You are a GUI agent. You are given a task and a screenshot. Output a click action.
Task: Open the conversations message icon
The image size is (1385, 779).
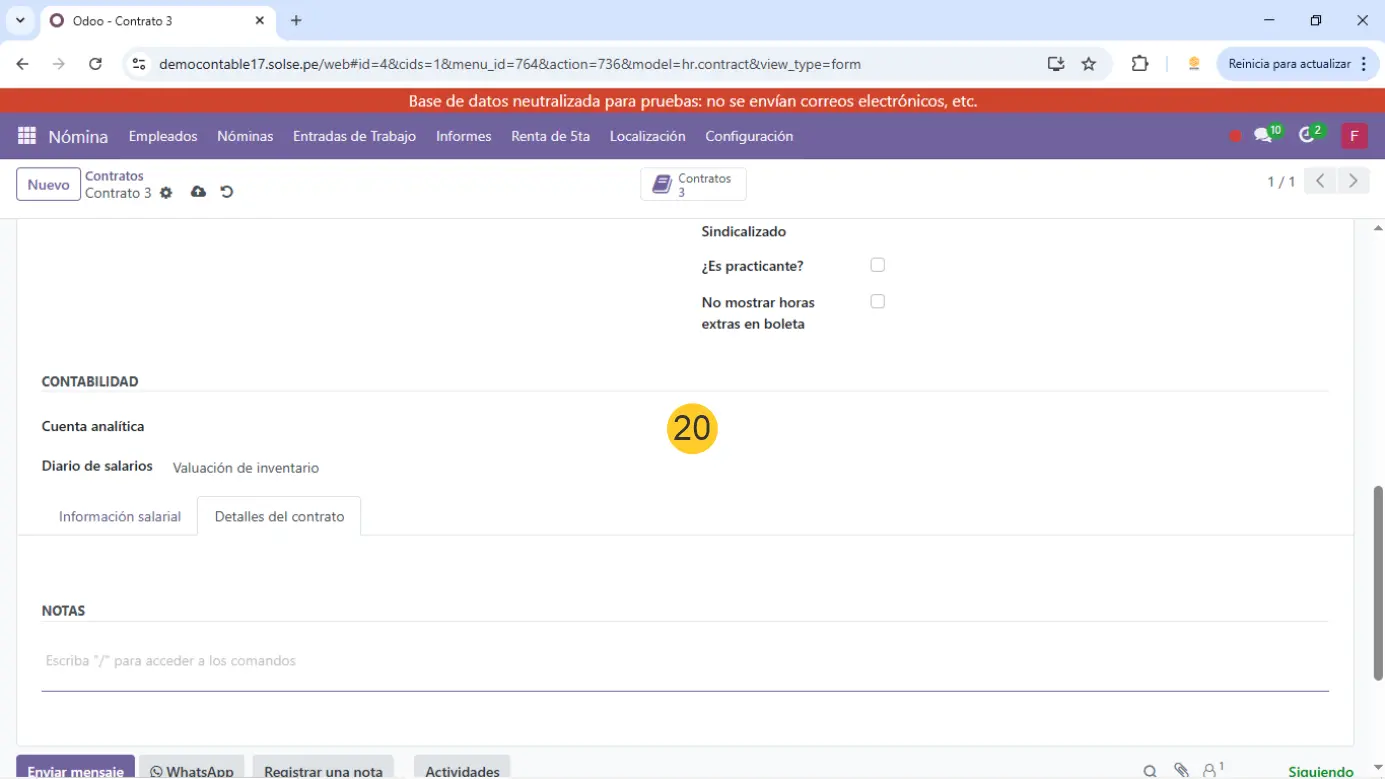[1263, 136]
